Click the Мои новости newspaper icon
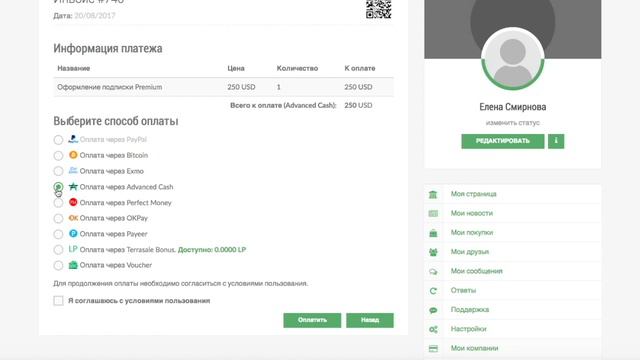640x360 pixels. coord(433,213)
